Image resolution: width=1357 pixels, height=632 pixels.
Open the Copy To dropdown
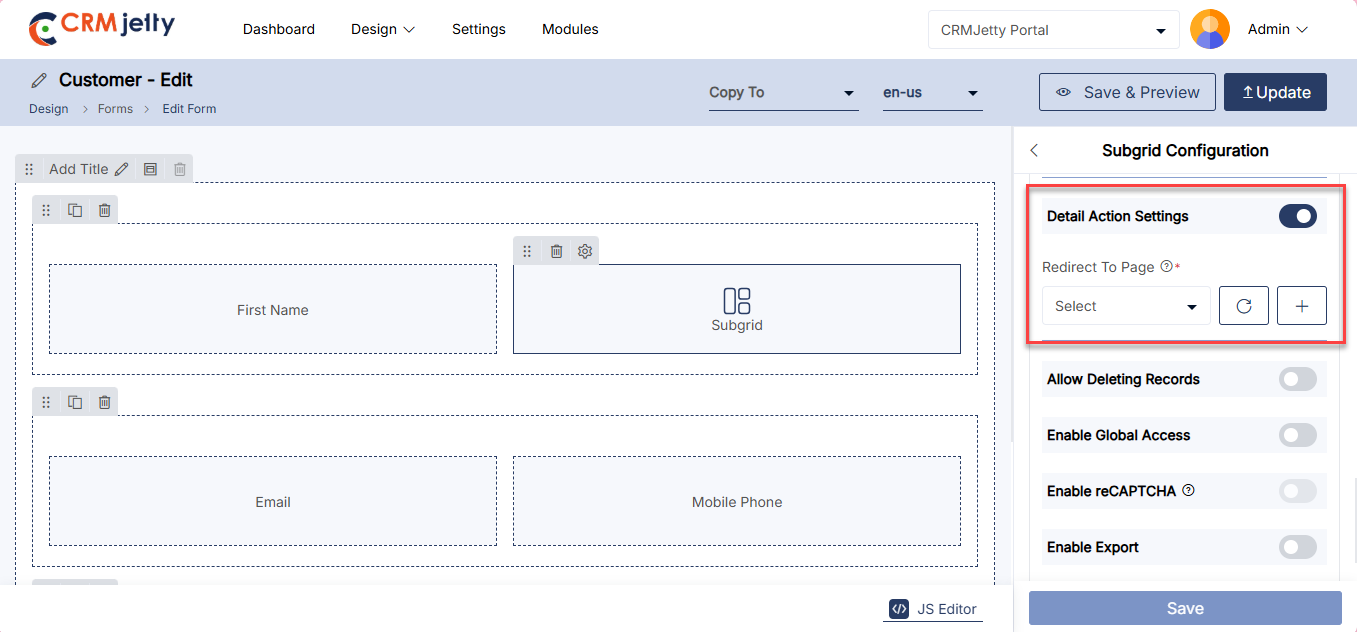[x=783, y=93]
